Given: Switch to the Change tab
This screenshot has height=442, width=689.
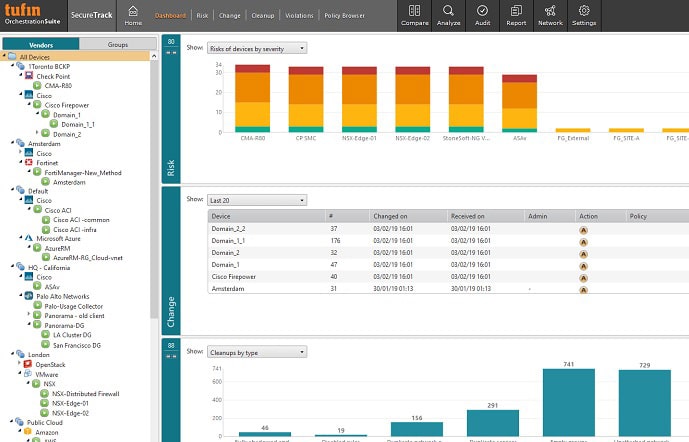Looking at the screenshot, I should click(229, 15).
